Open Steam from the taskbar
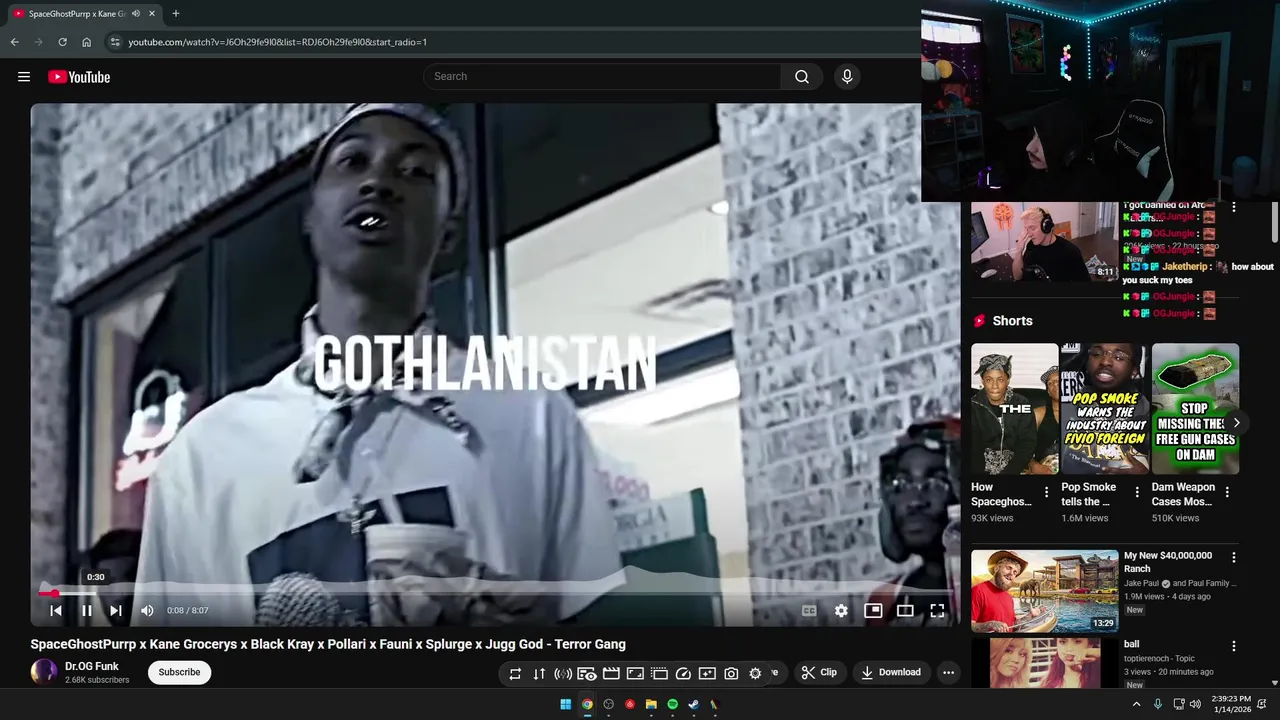 coord(693,704)
